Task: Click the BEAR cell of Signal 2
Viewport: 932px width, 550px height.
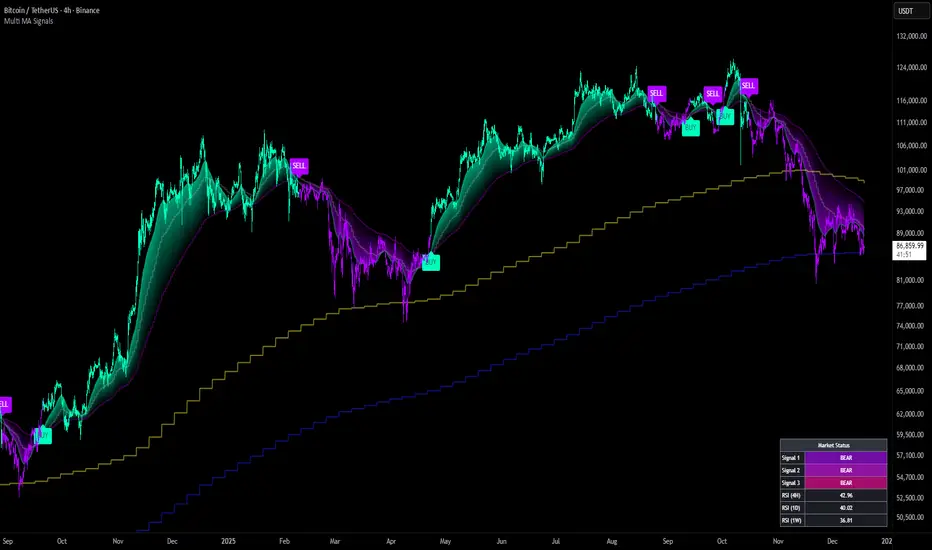Action: click(846, 470)
